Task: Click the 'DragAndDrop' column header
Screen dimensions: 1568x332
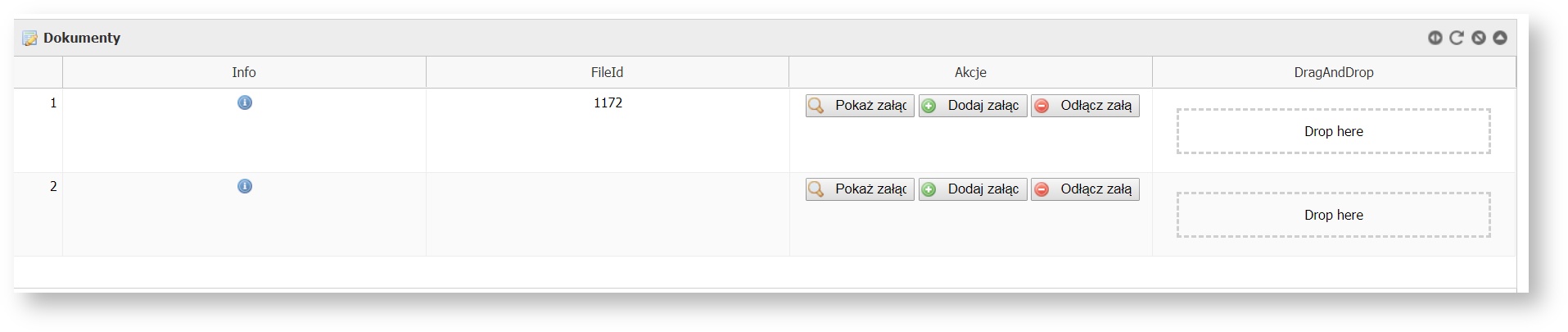Action: point(1333,72)
